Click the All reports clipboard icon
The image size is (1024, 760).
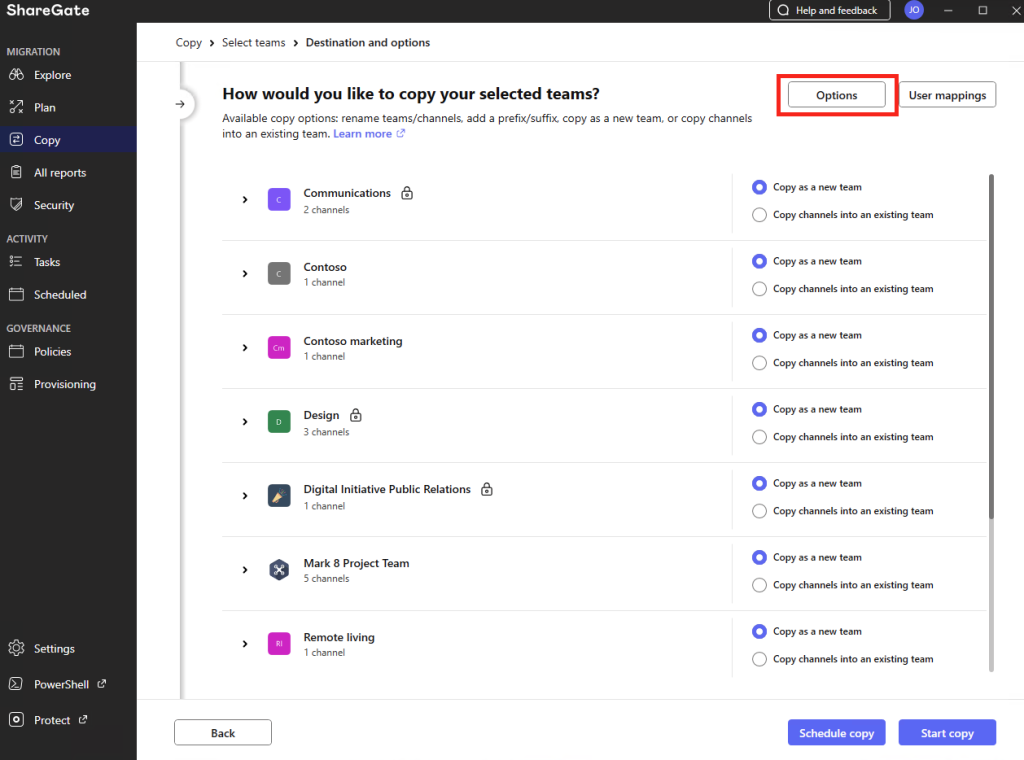point(16,172)
